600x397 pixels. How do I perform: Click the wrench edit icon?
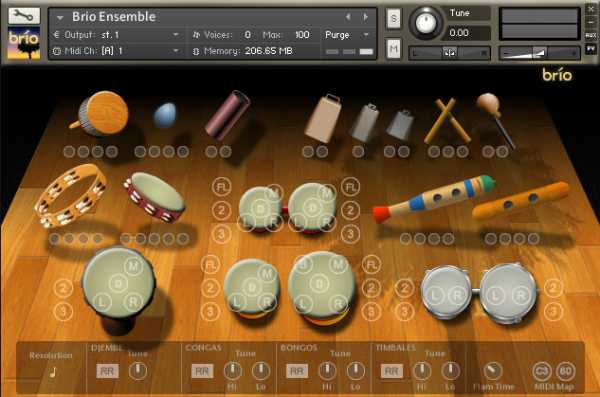[x=24, y=16]
